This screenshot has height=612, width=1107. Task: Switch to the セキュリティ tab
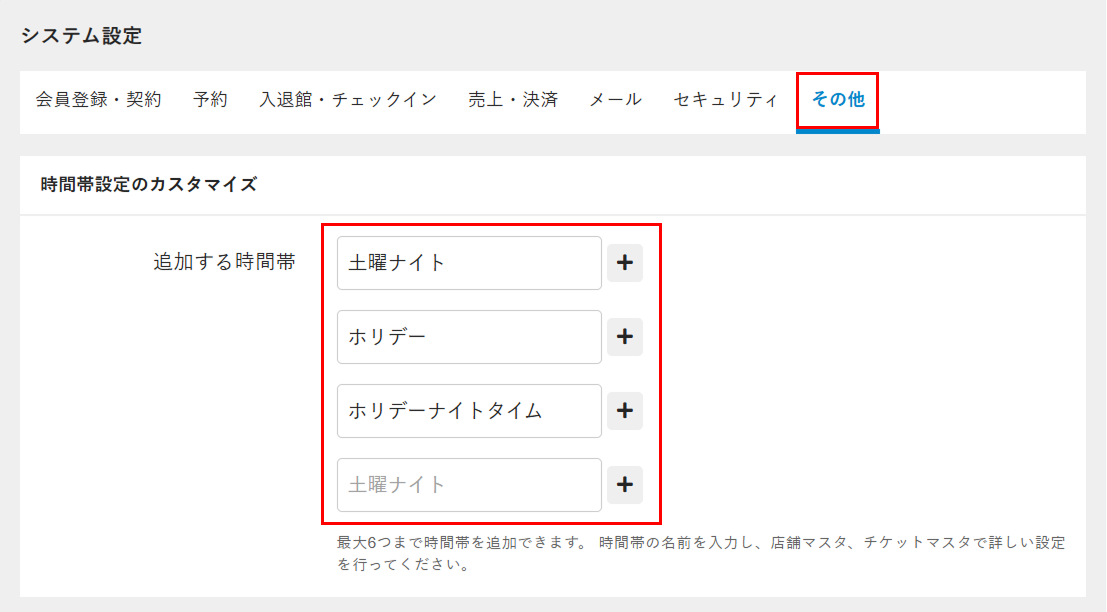click(x=725, y=100)
